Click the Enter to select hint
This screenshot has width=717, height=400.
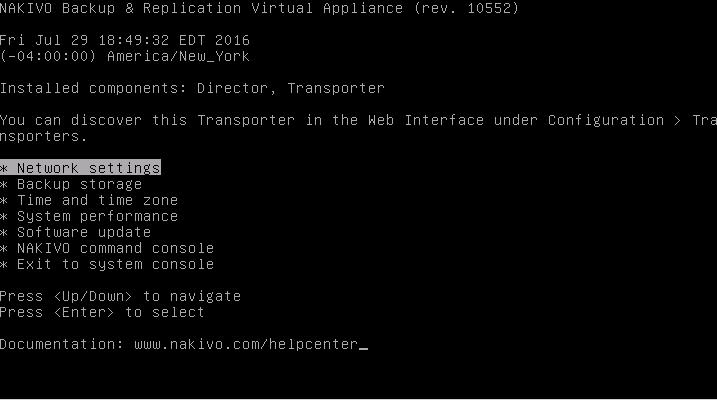pos(102,312)
